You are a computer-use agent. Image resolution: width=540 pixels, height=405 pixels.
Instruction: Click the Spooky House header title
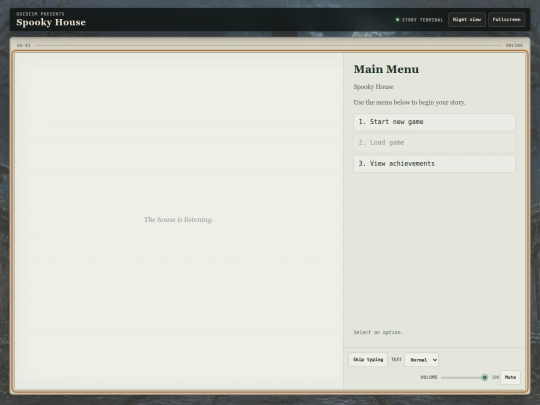[51, 22]
